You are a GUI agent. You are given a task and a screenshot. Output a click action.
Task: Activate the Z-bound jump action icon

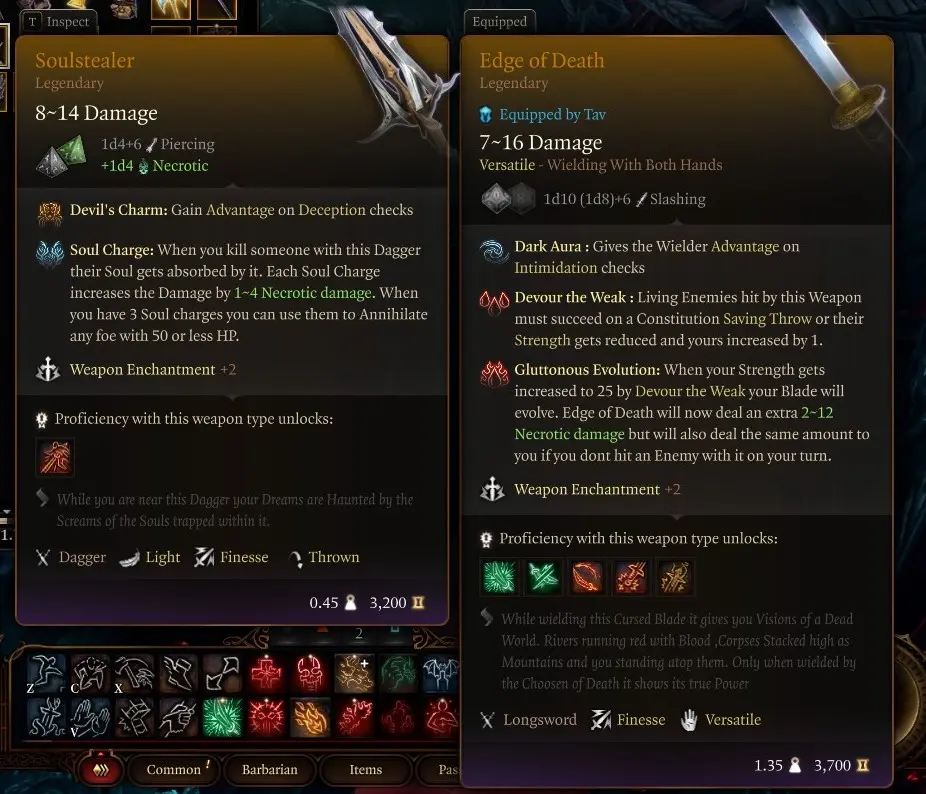(x=46, y=673)
